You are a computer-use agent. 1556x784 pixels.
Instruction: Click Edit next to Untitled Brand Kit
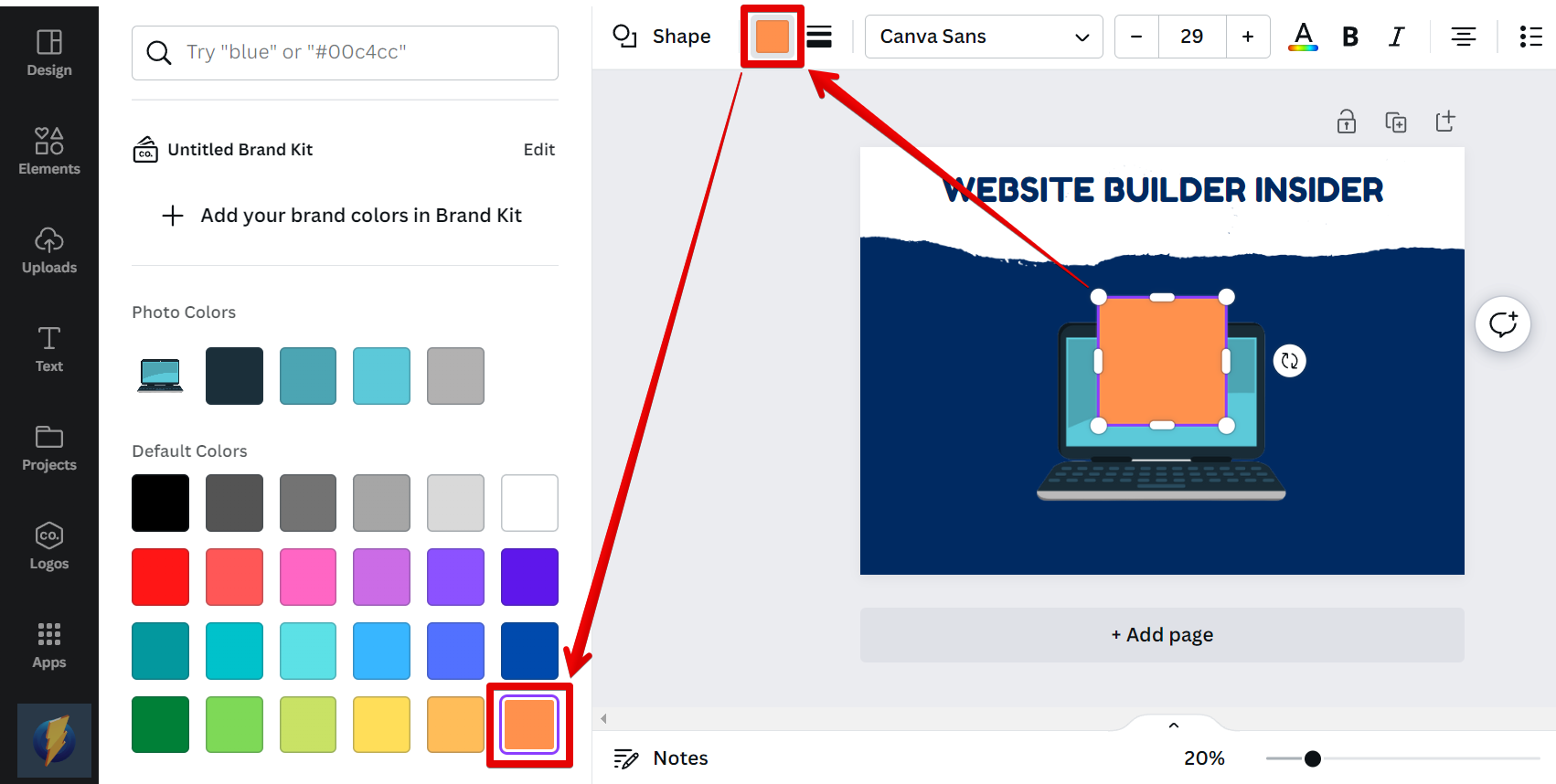(x=538, y=150)
